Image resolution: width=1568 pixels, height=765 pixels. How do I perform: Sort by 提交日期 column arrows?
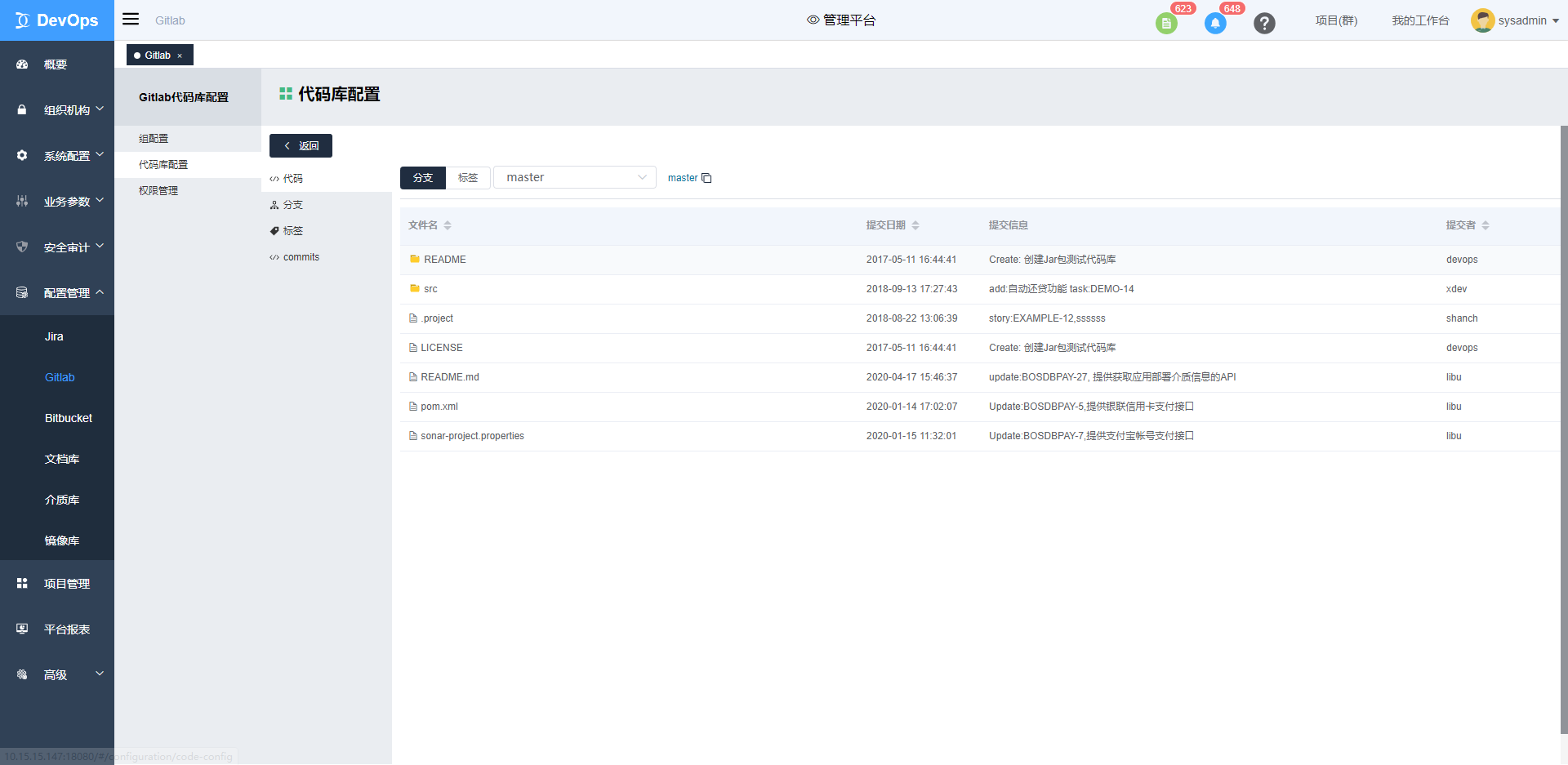pos(915,225)
